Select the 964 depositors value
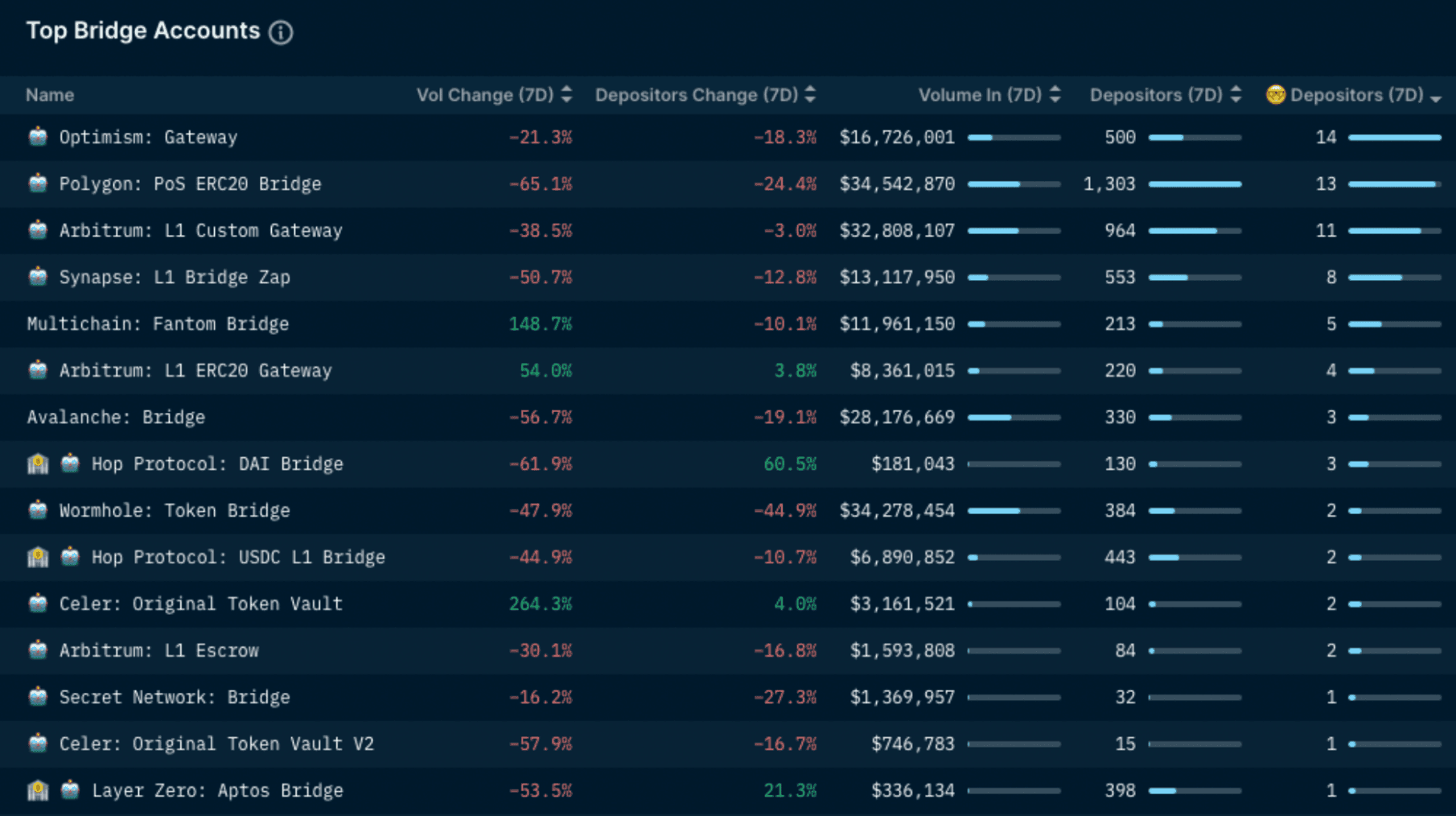This screenshot has height=816, width=1456. tap(1120, 231)
